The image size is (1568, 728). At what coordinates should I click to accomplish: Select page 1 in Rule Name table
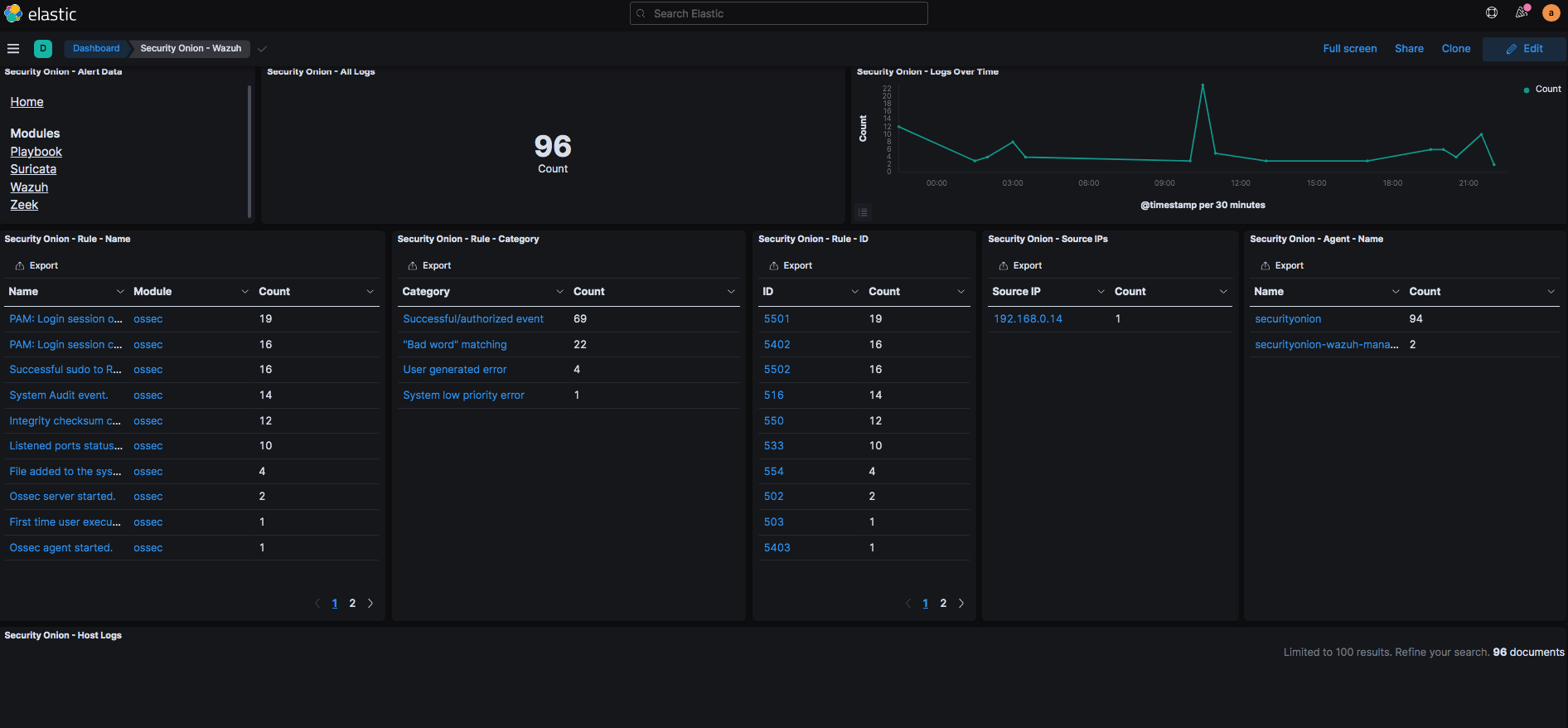335,603
